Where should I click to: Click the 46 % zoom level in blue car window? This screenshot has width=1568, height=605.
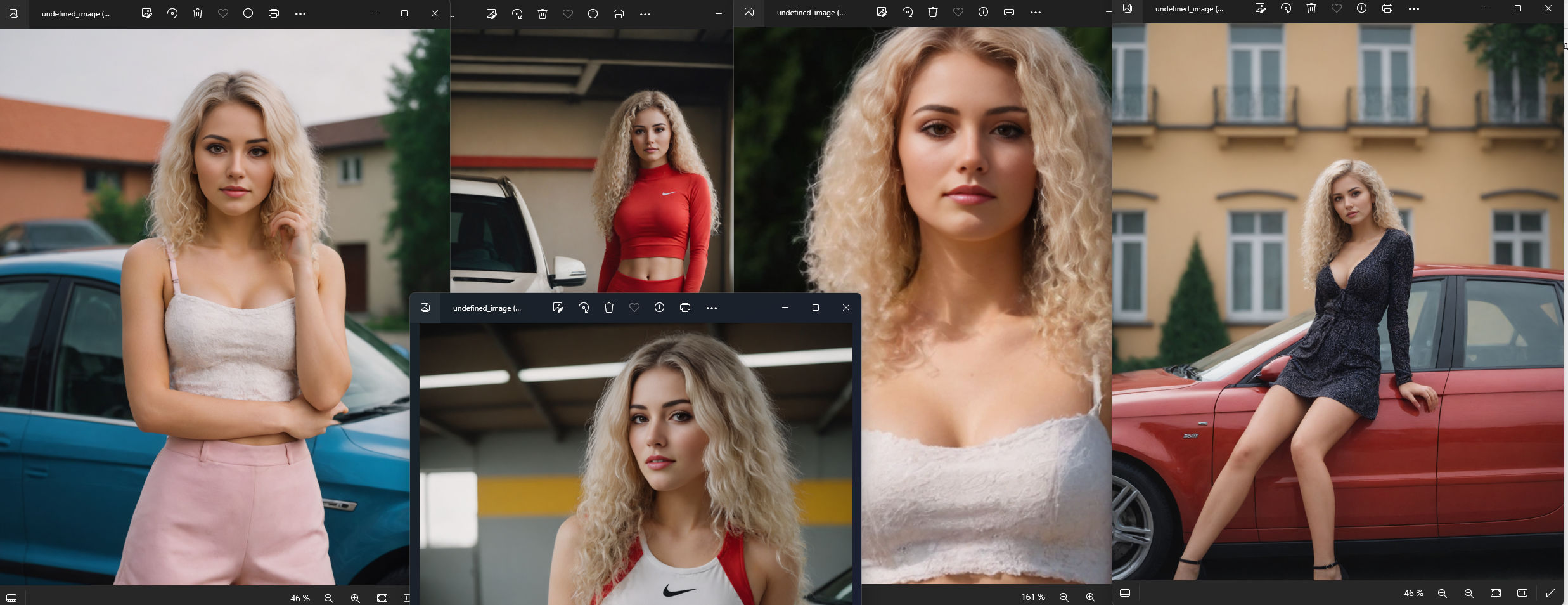(x=300, y=598)
